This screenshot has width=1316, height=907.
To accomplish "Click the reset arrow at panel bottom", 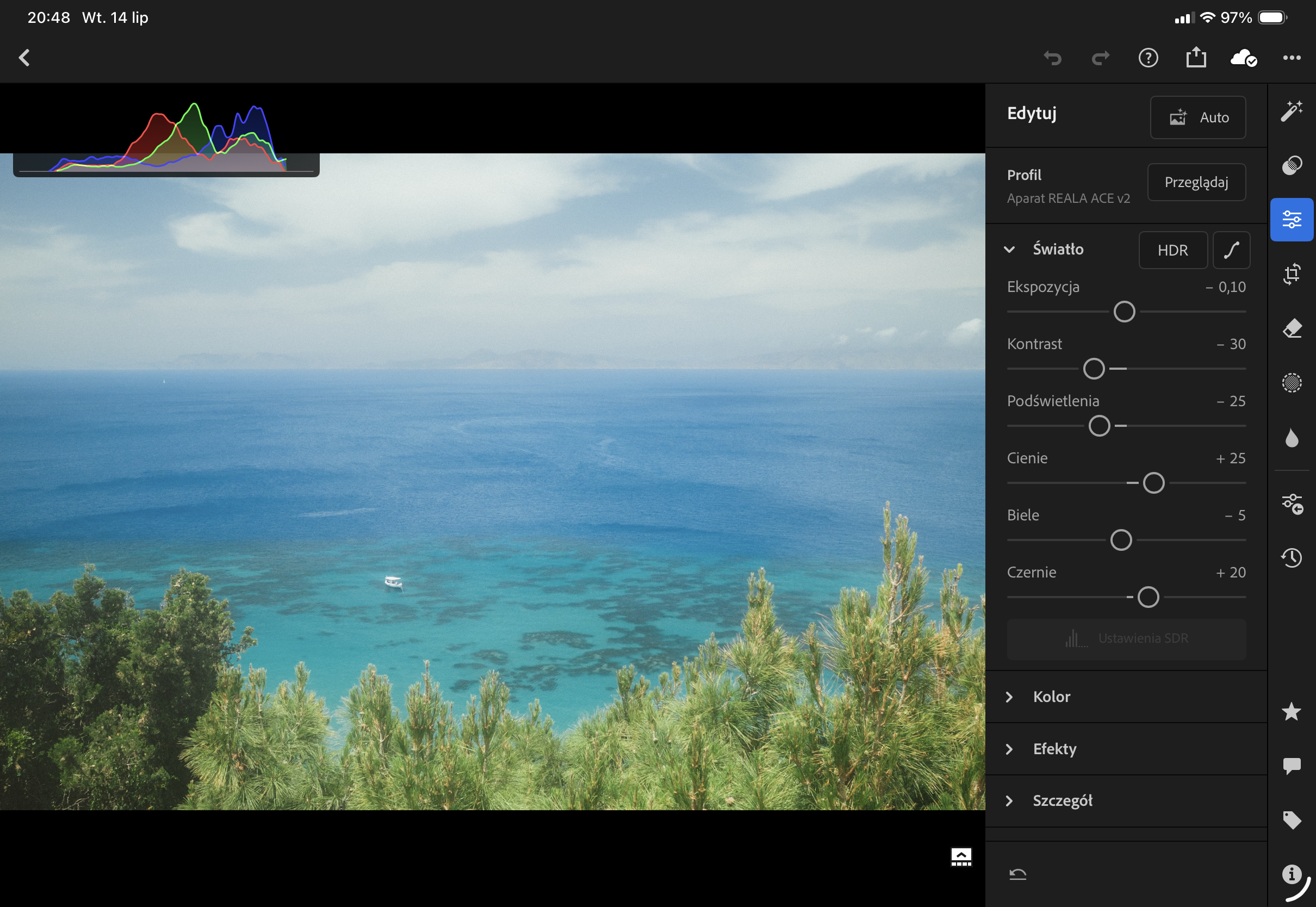I will [x=1017, y=874].
